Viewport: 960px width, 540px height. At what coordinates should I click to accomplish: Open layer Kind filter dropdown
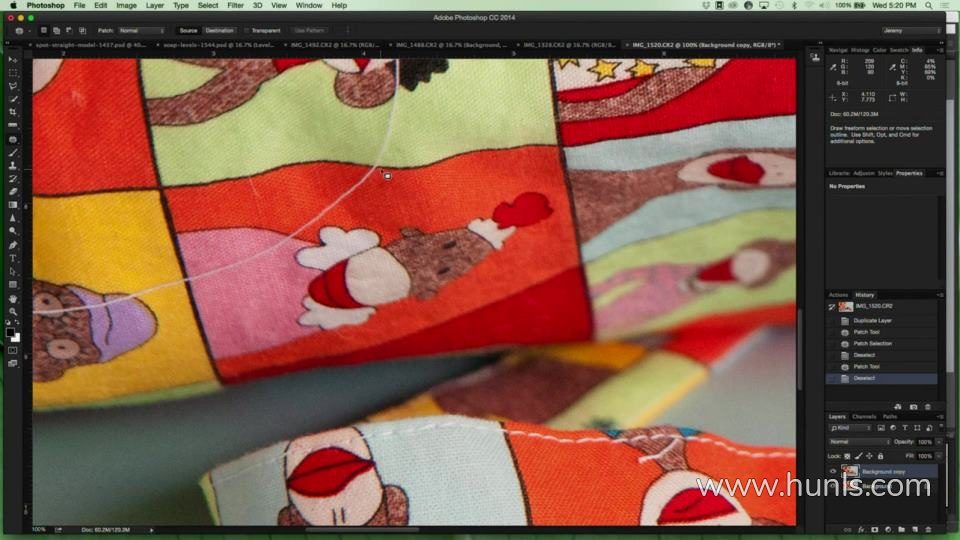click(850, 428)
